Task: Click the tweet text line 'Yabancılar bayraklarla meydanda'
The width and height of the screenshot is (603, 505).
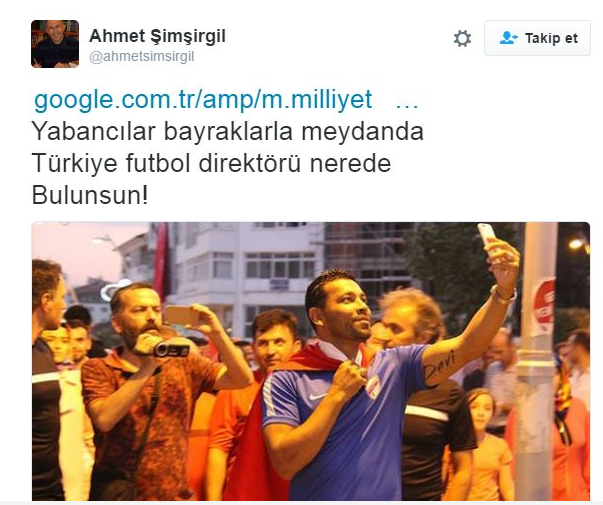Action: [x=227, y=131]
